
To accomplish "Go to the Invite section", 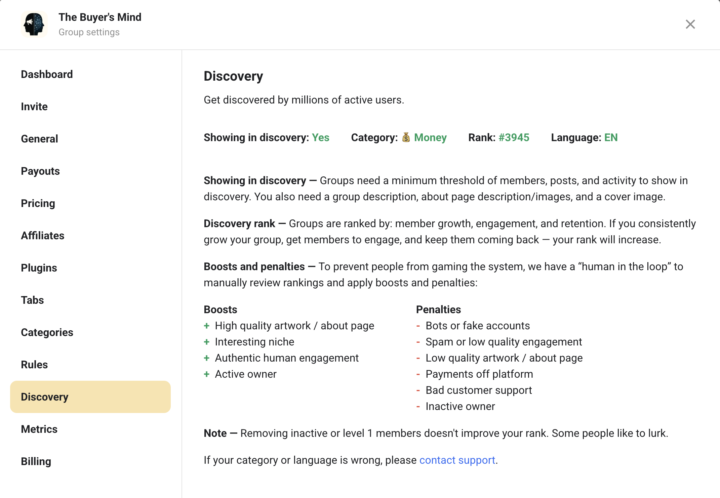I will coord(34,107).
